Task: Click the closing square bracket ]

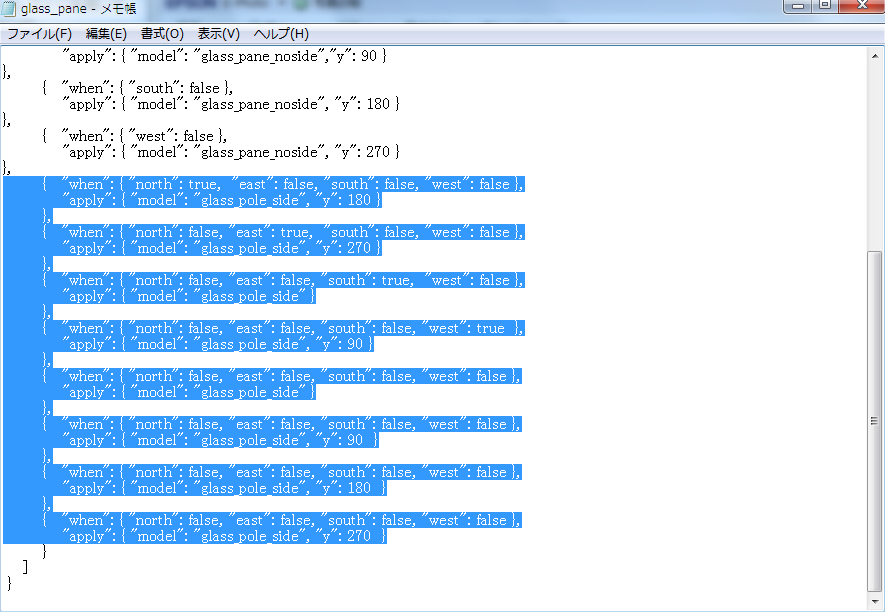Action: coord(25,567)
